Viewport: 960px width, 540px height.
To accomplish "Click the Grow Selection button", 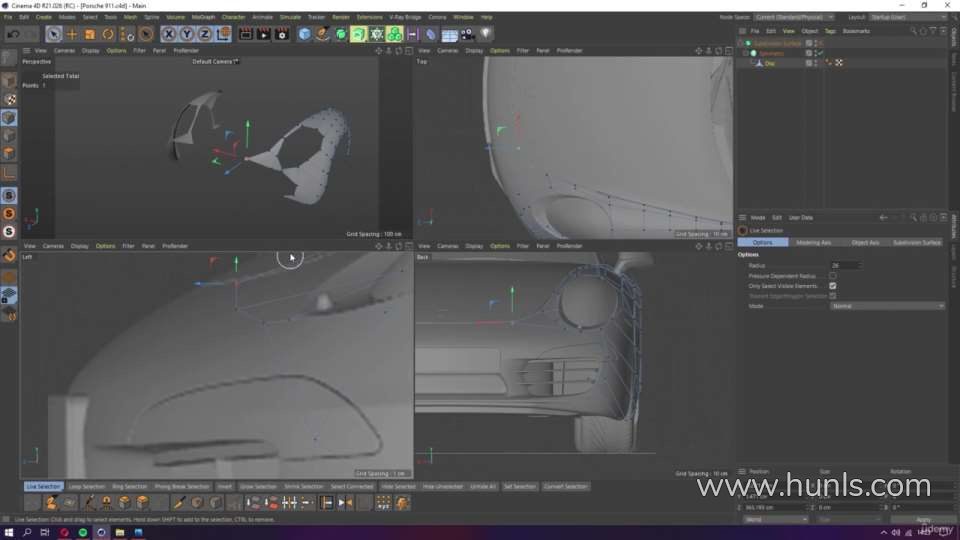I will coord(258,487).
